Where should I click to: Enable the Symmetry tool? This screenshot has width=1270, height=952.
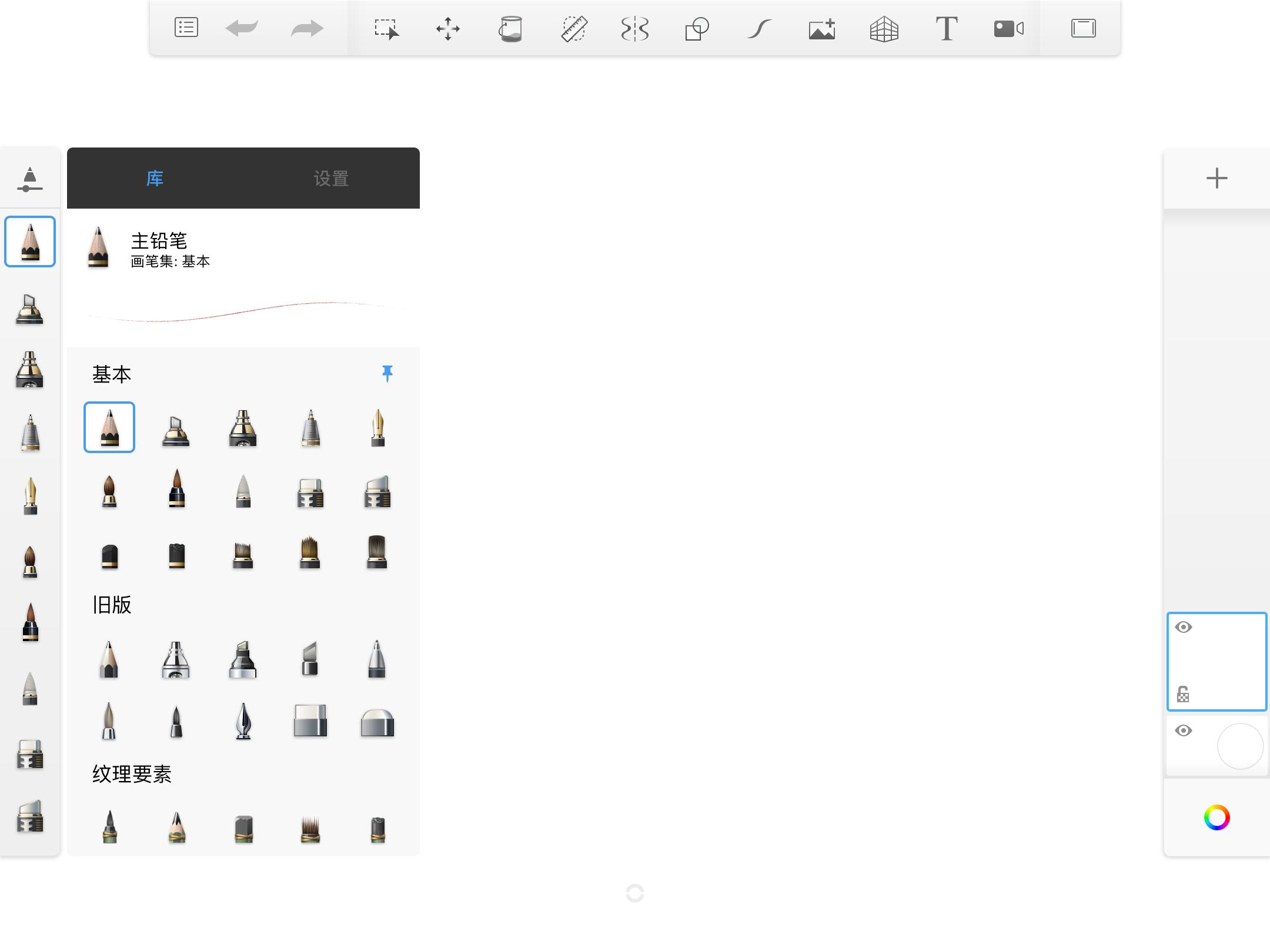635,28
